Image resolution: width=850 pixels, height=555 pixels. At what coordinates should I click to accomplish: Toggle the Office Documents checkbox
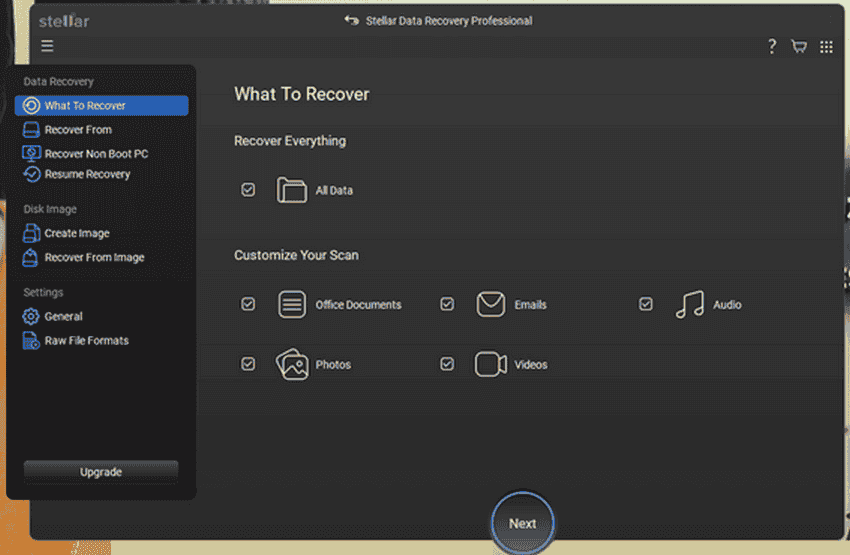coord(248,305)
